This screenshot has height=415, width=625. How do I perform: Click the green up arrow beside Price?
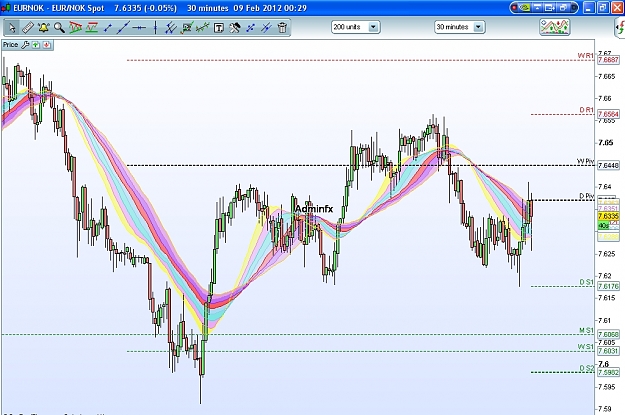pyautogui.click(x=36, y=45)
